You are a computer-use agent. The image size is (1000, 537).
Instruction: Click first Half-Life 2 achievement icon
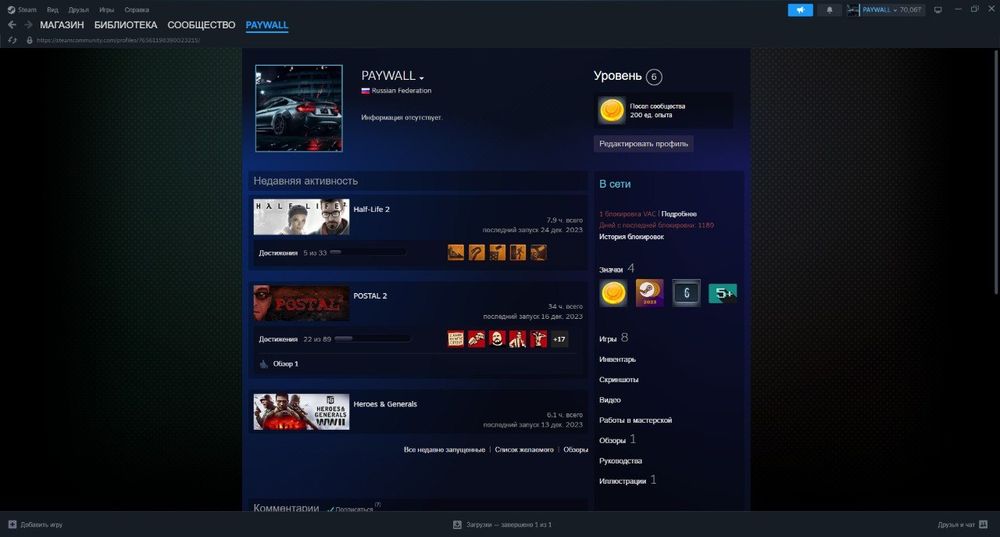(456, 253)
